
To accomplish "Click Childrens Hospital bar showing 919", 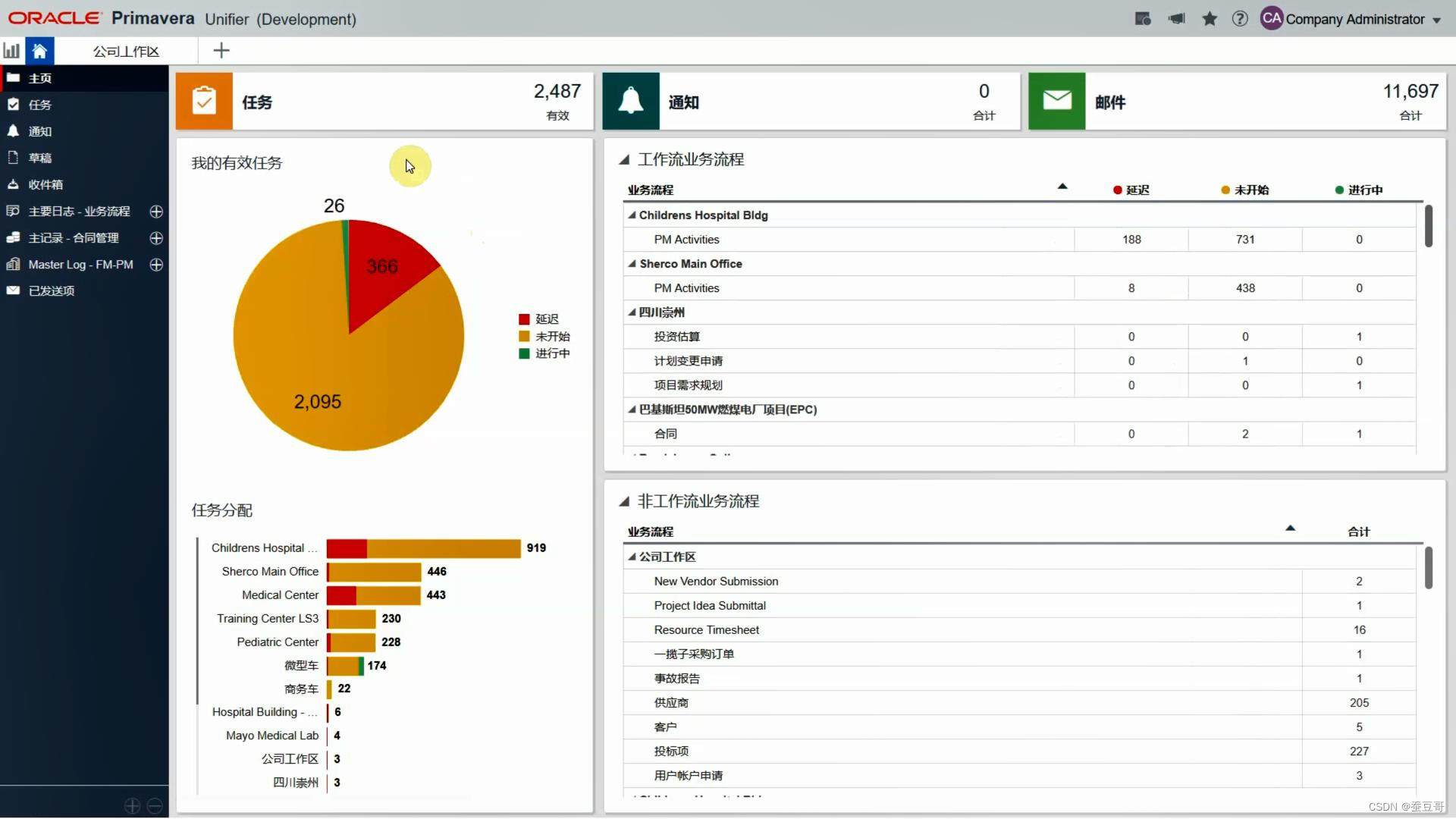I will 424,548.
